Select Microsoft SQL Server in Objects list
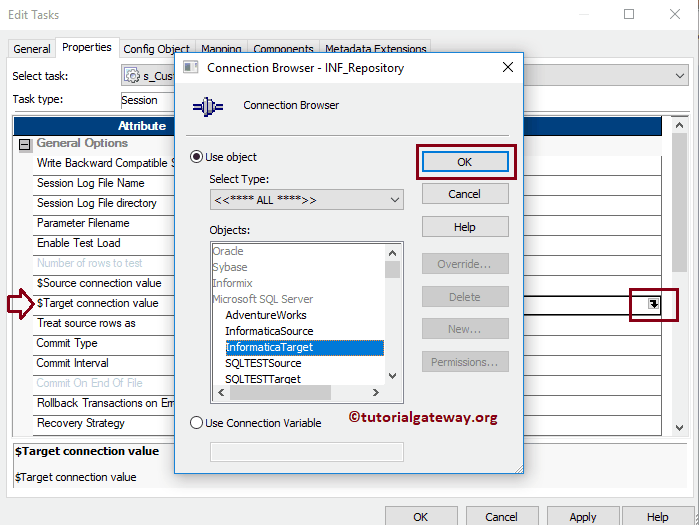 263,299
